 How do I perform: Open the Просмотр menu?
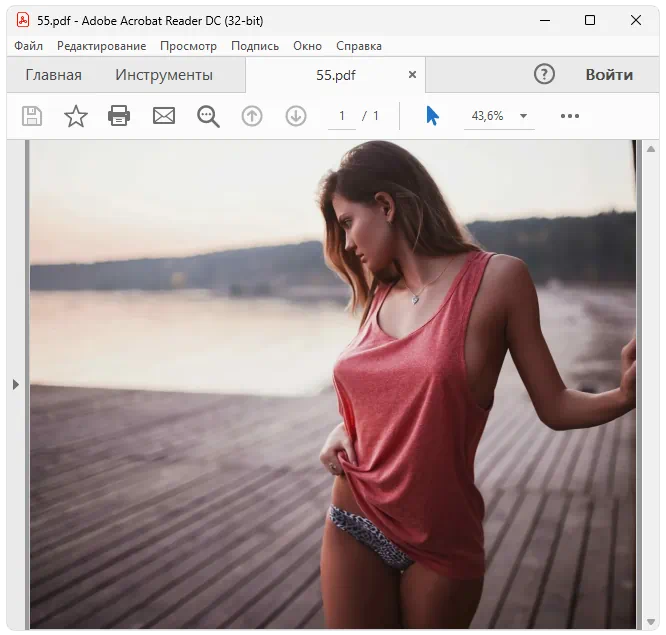point(188,46)
